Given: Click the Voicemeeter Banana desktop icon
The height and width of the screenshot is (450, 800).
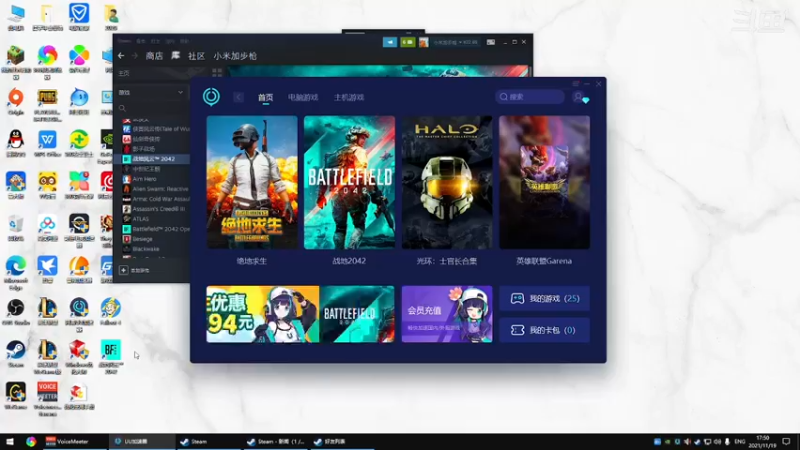Looking at the screenshot, I should [47, 399].
